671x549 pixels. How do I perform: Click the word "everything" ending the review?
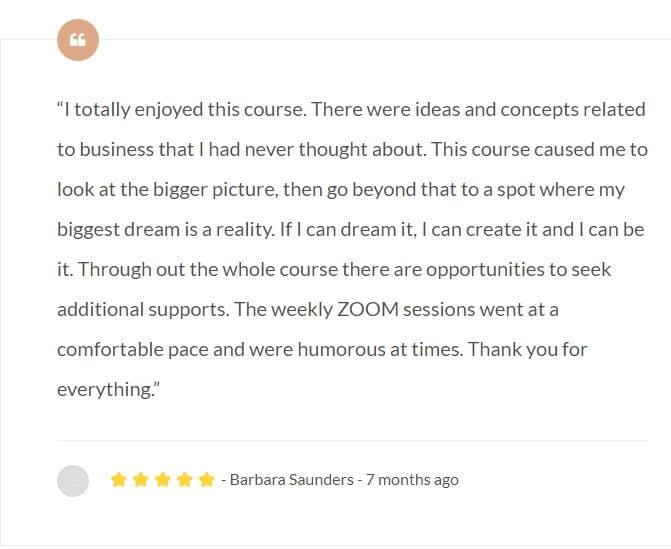pyautogui.click(x=104, y=390)
